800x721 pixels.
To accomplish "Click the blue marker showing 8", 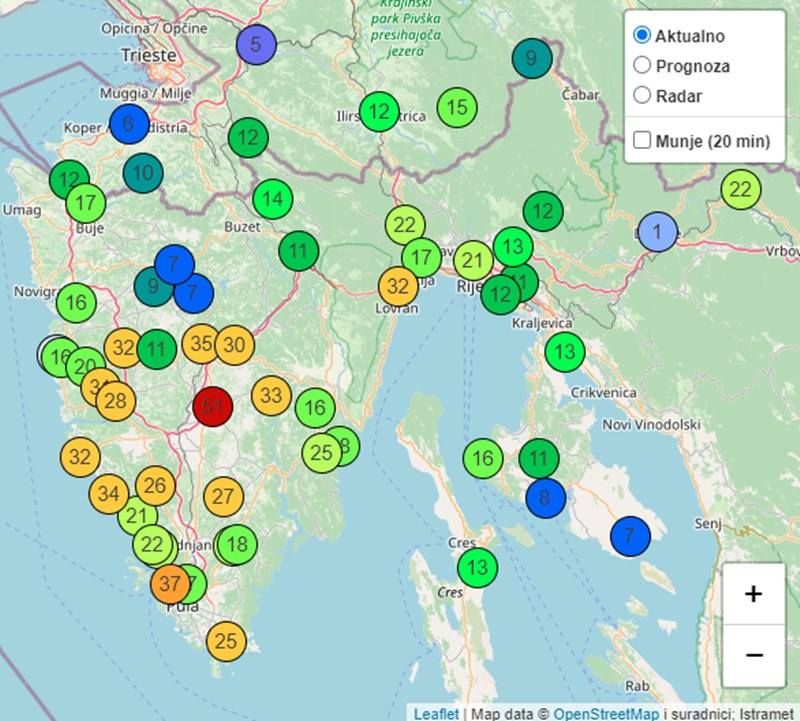I will (x=545, y=497).
